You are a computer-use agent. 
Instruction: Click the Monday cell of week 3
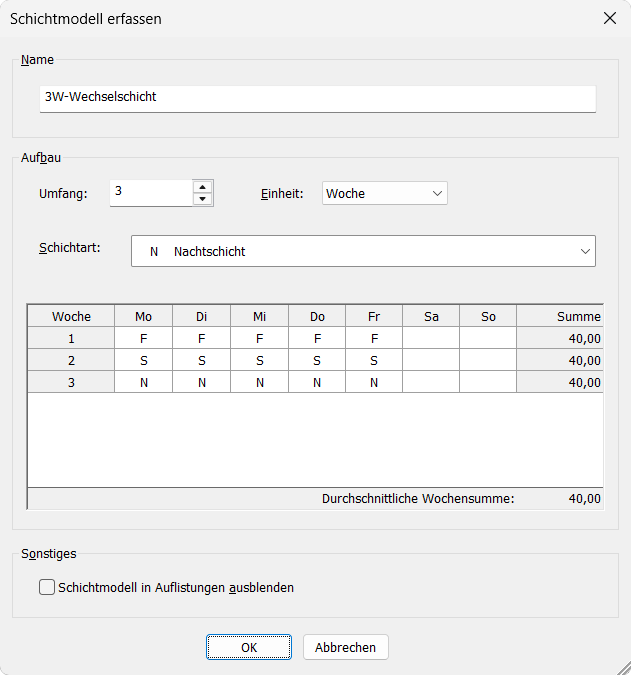(x=144, y=382)
